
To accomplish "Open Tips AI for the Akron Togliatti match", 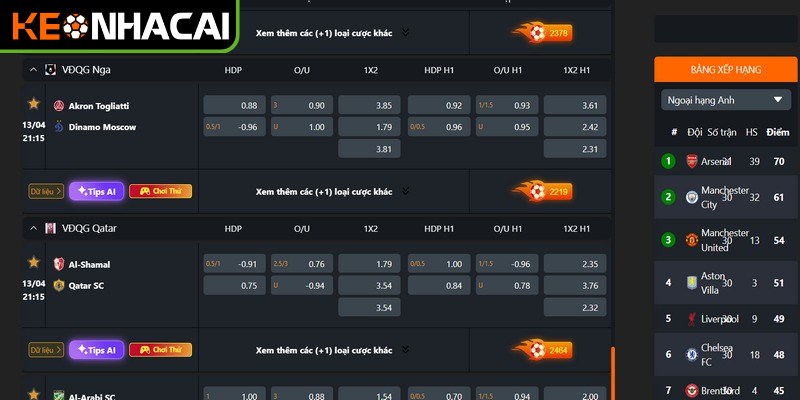I will pos(96,191).
